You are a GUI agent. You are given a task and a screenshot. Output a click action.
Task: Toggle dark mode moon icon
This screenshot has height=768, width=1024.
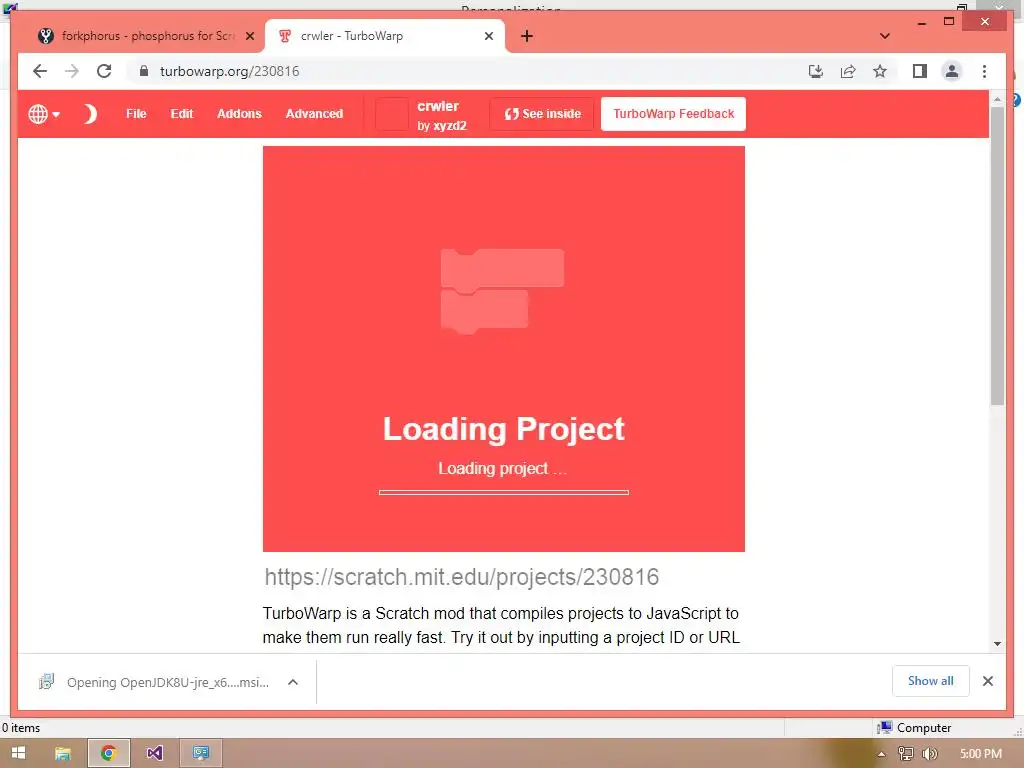90,114
